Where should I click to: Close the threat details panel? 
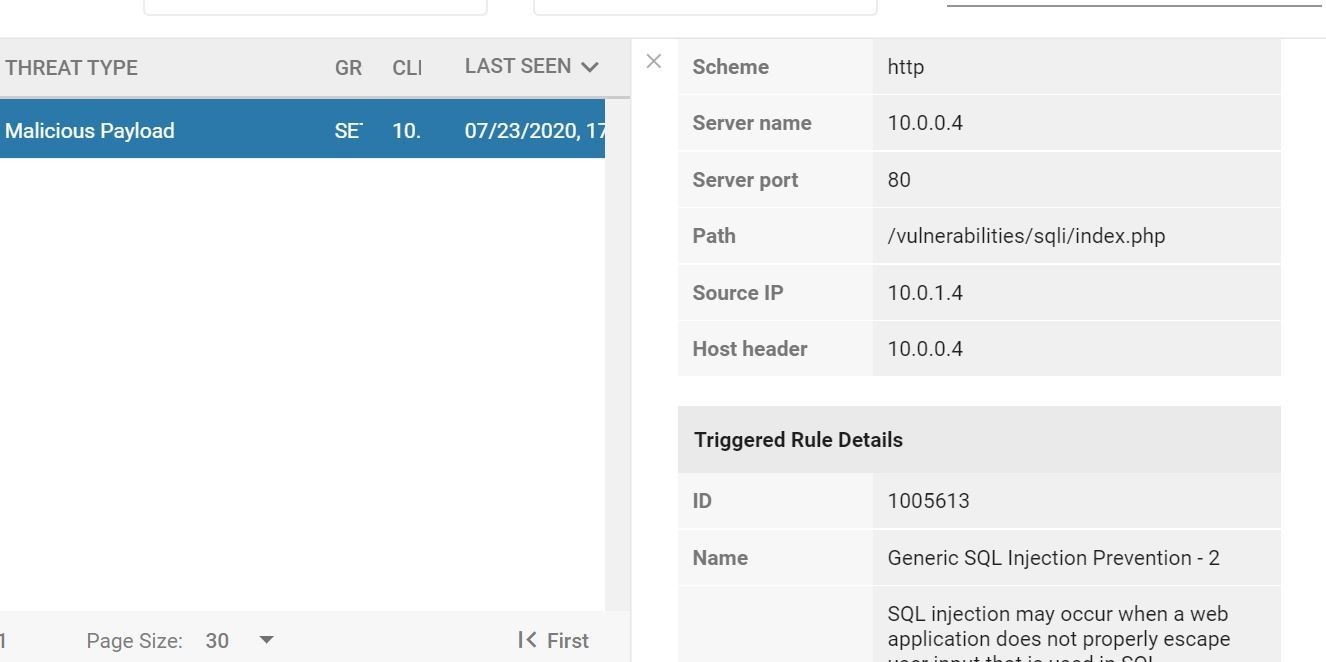coord(653,61)
